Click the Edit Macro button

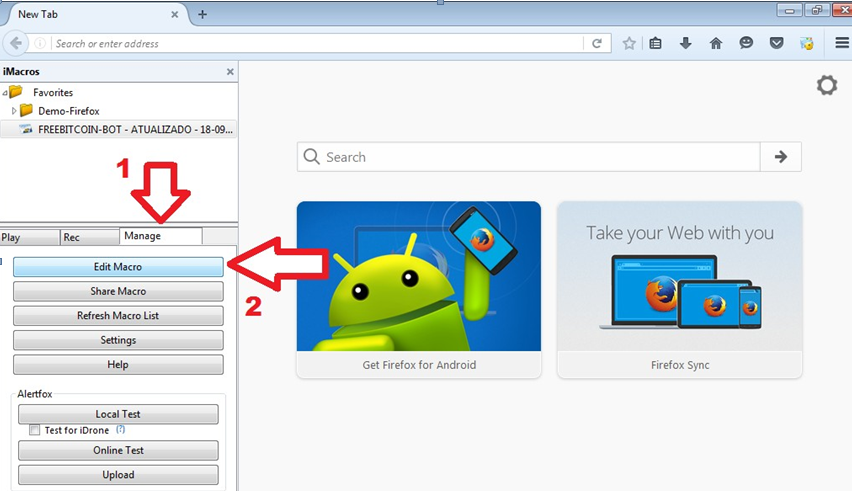coord(118,267)
